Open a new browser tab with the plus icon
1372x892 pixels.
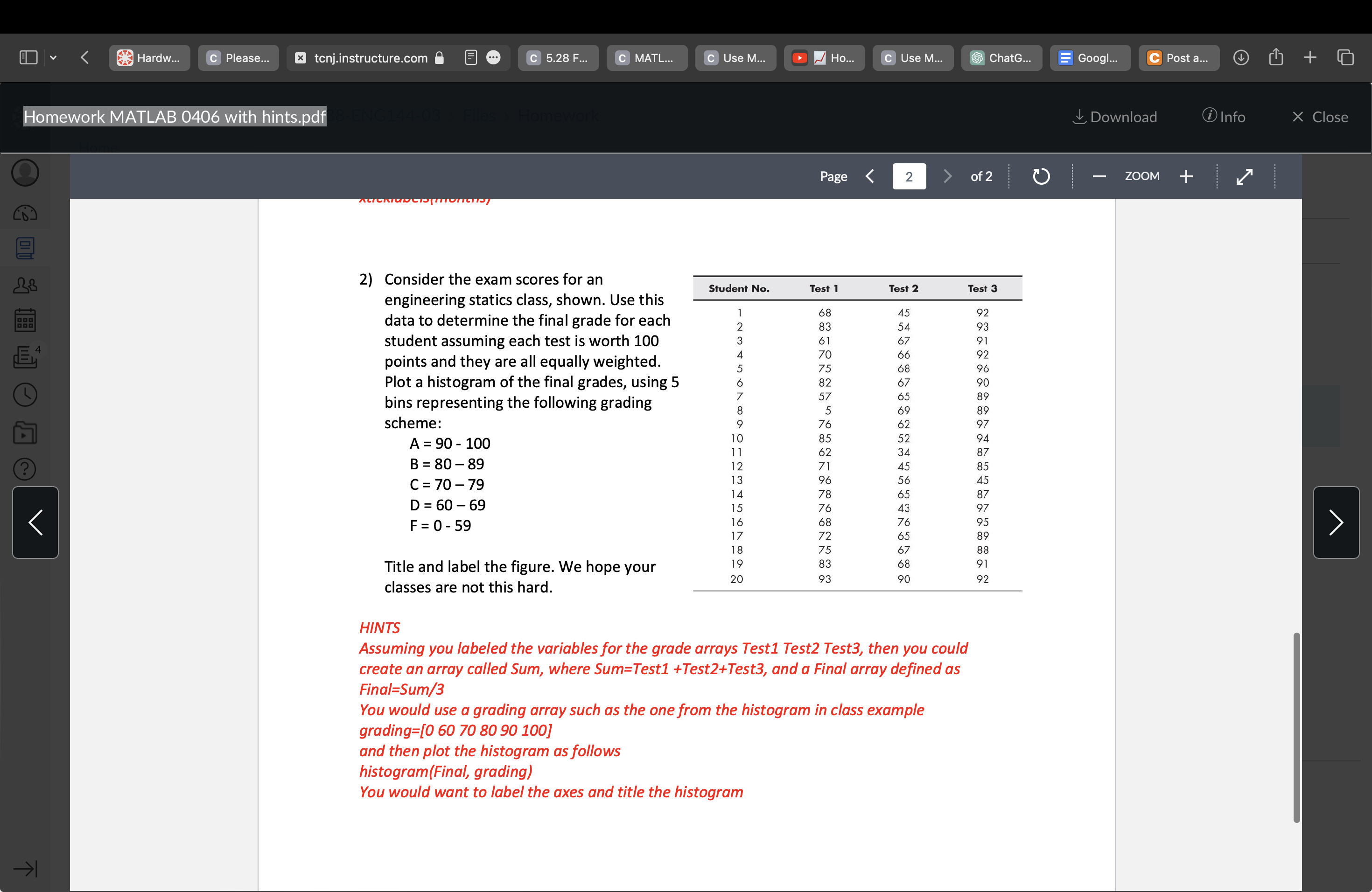1310,57
